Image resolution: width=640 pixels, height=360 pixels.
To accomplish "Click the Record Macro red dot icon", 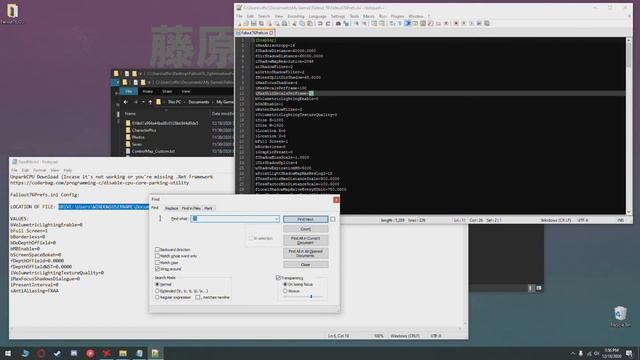I will click(x=456, y=23).
